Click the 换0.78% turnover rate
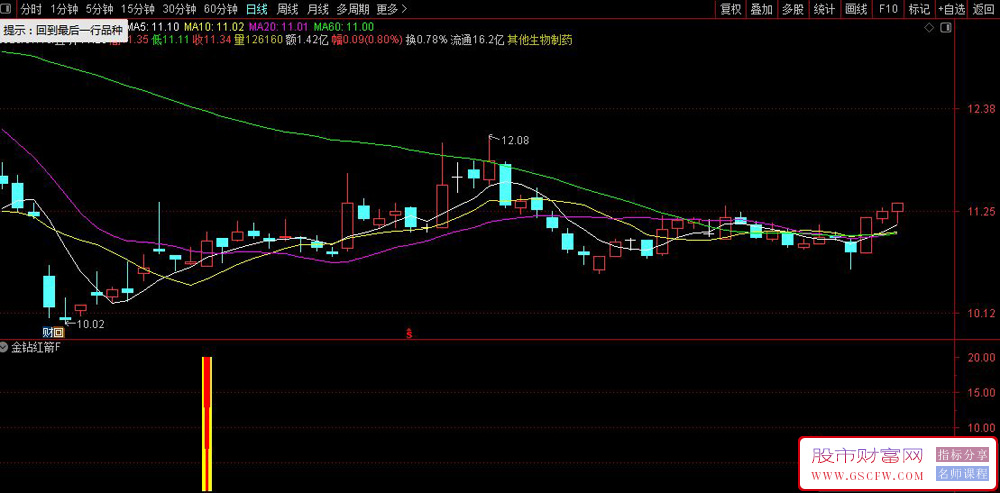1000x493 pixels. pyautogui.click(x=426, y=40)
